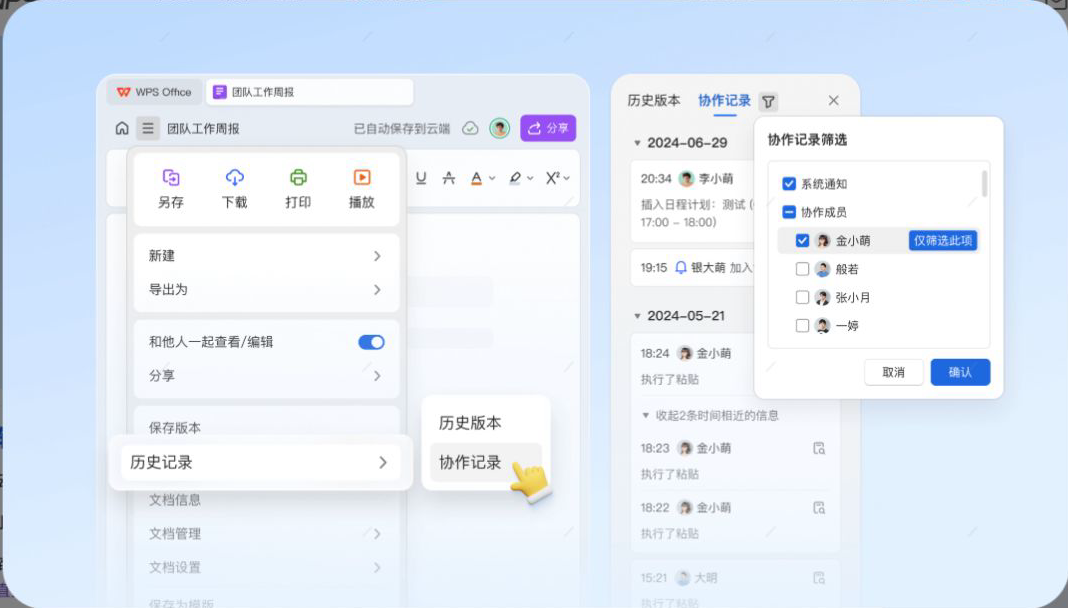Toggle the 协作成员 checkbox

789,212
